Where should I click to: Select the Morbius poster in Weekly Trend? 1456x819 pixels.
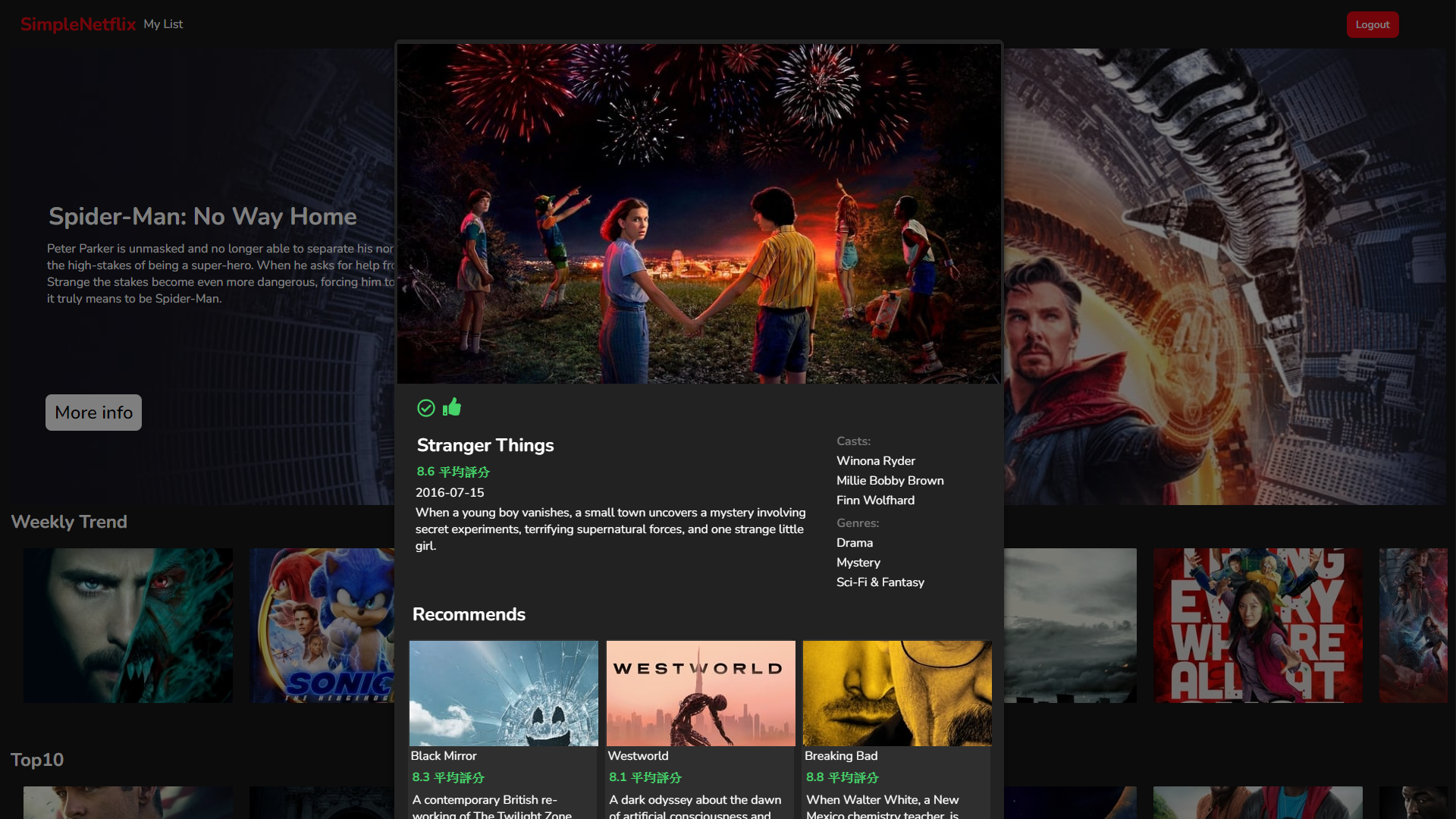(128, 626)
